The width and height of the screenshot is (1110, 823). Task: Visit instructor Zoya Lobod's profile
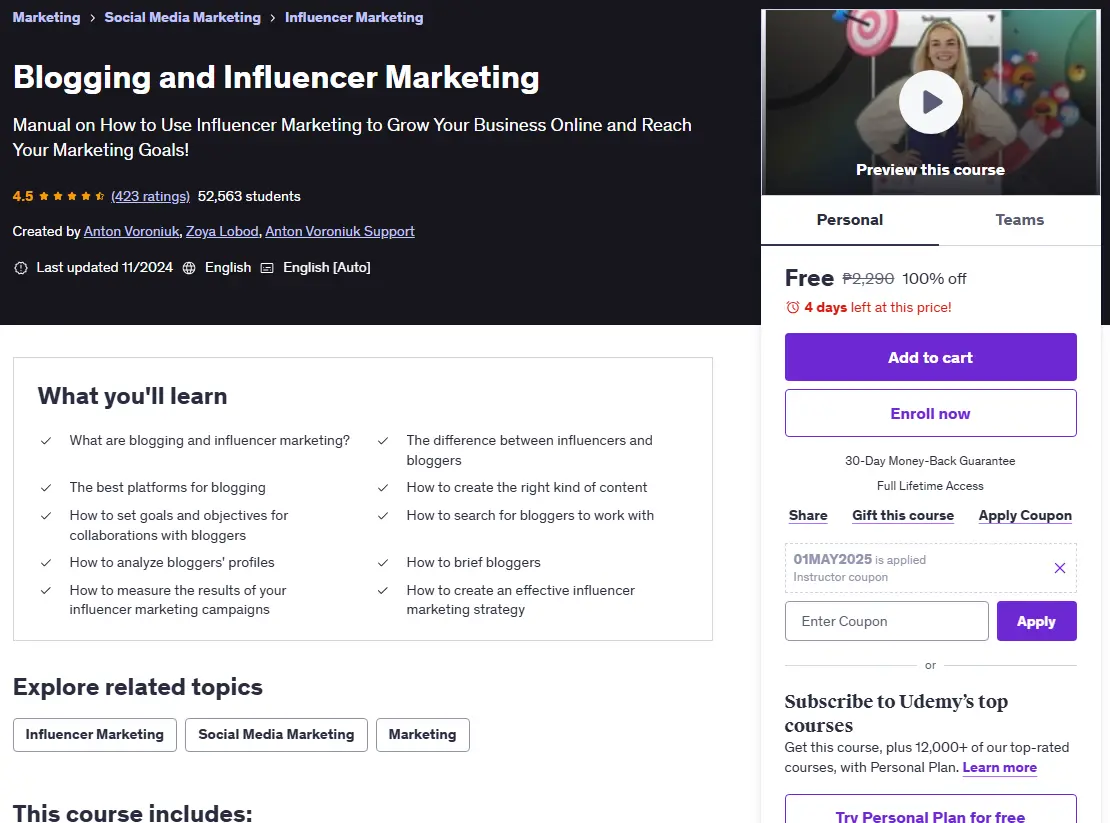click(222, 231)
